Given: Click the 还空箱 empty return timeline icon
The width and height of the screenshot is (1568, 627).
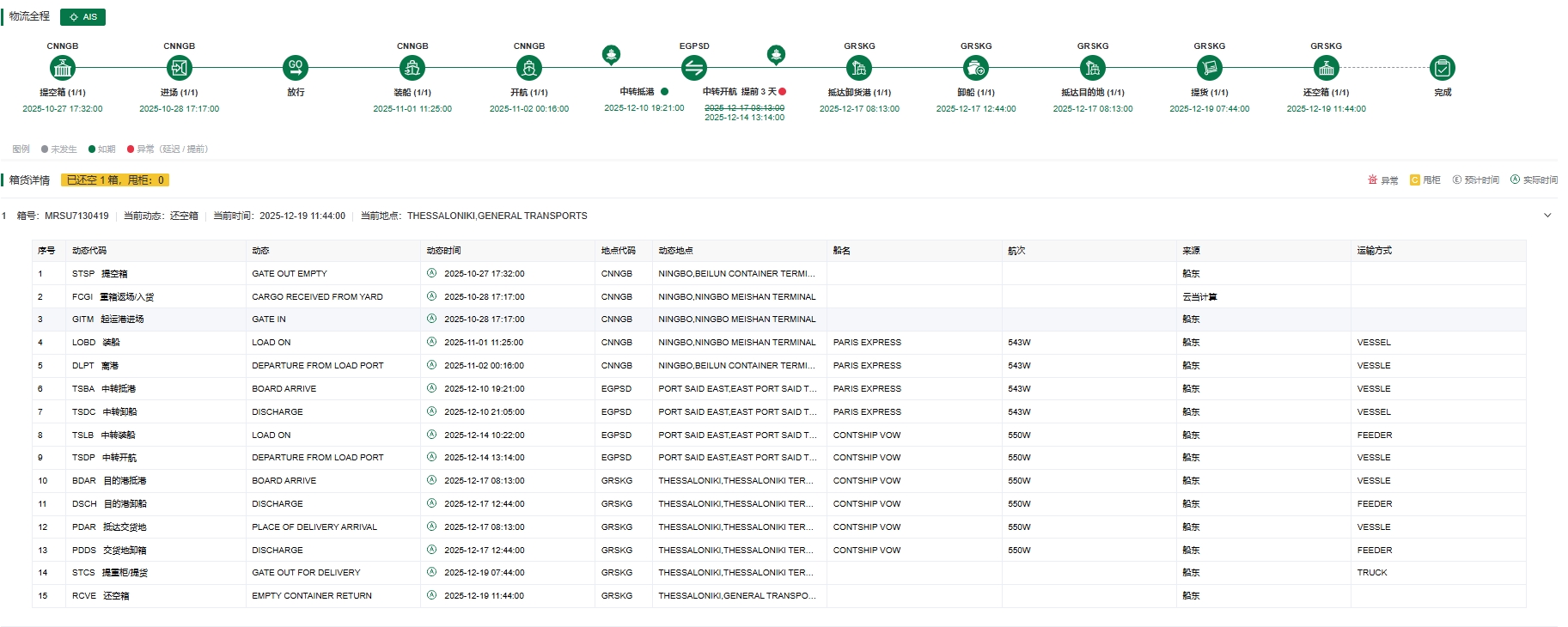Looking at the screenshot, I should click(x=1326, y=67).
